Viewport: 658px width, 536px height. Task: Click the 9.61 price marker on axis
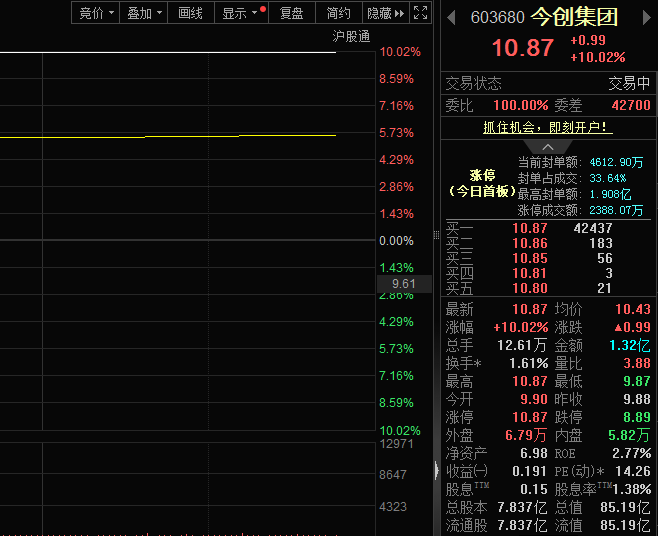click(x=404, y=284)
